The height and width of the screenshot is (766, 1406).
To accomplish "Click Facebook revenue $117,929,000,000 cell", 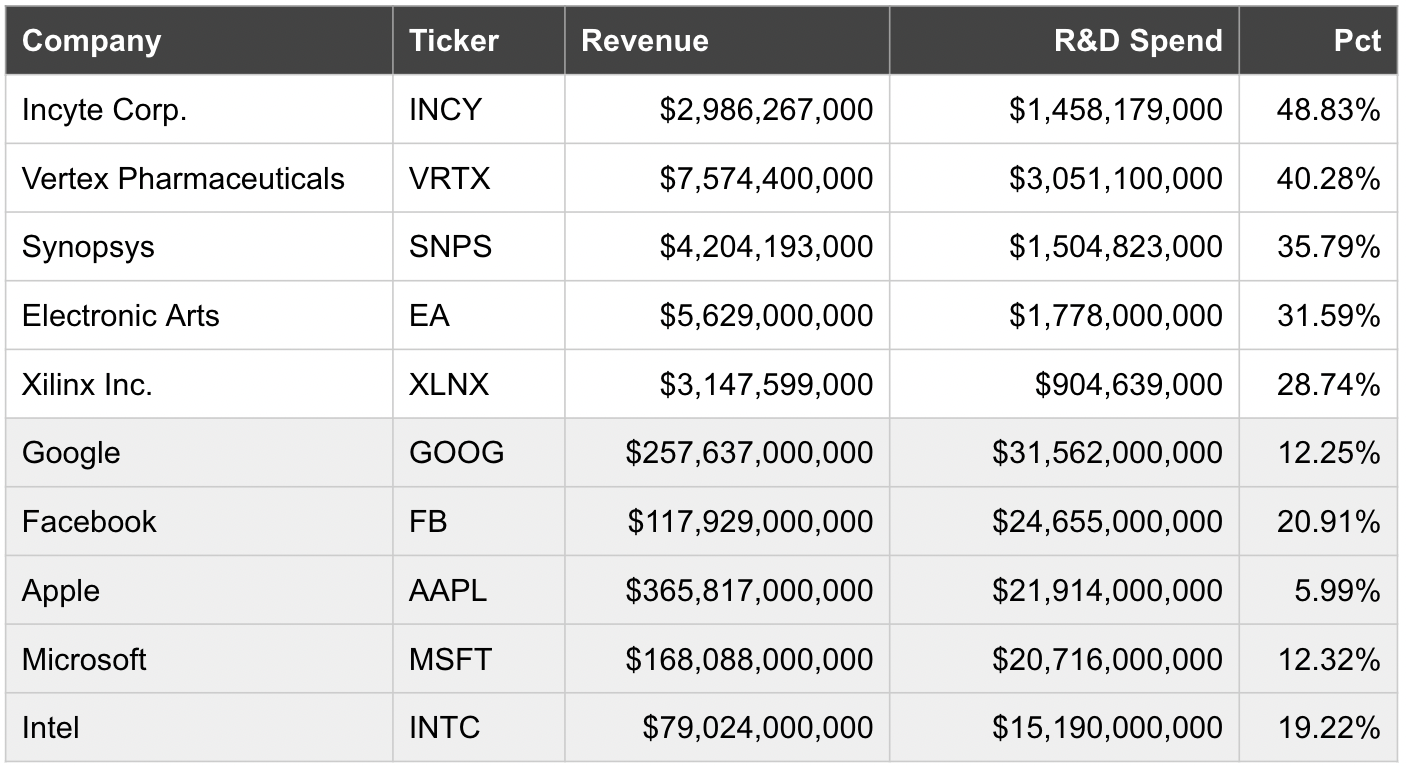I will pos(750,521).
